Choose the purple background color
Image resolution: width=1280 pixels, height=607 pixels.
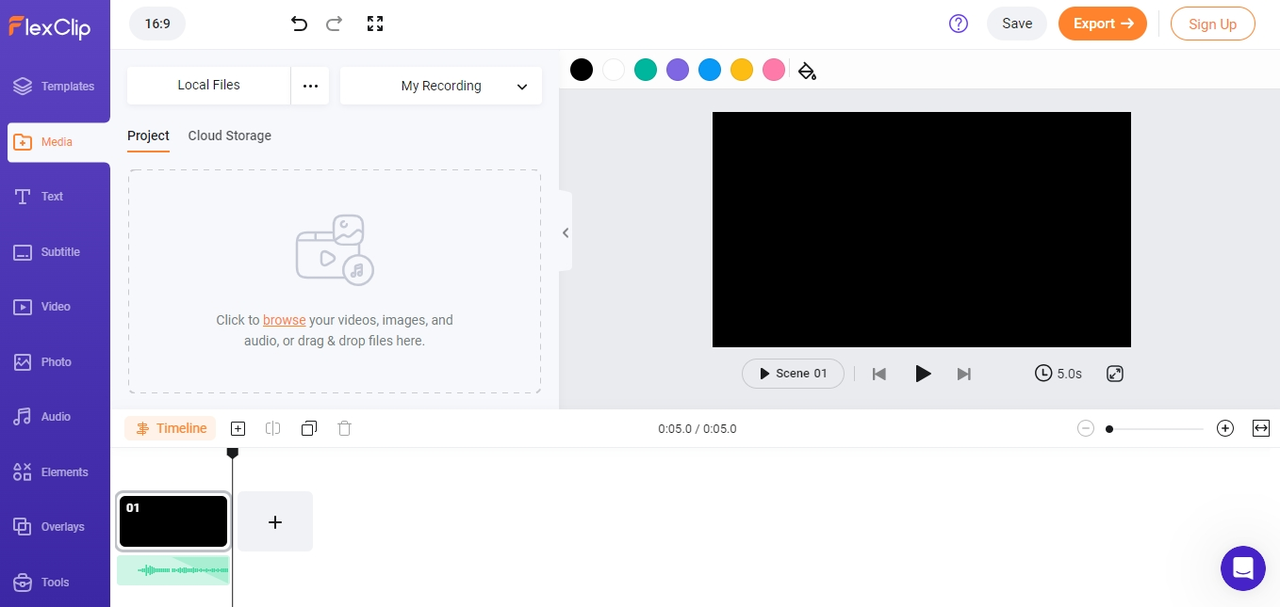677,69
